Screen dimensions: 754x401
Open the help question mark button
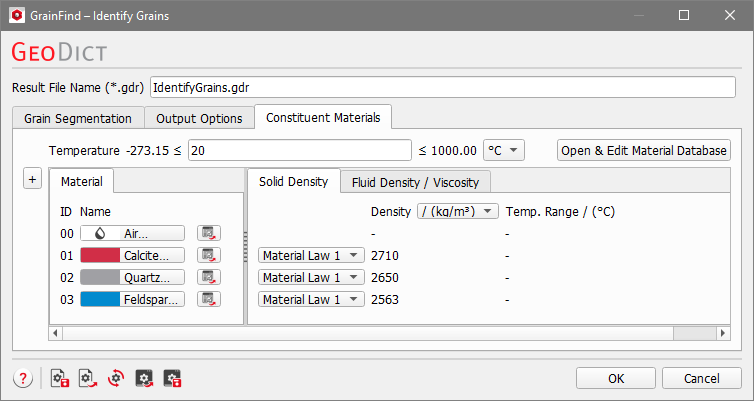click(23, 378)
